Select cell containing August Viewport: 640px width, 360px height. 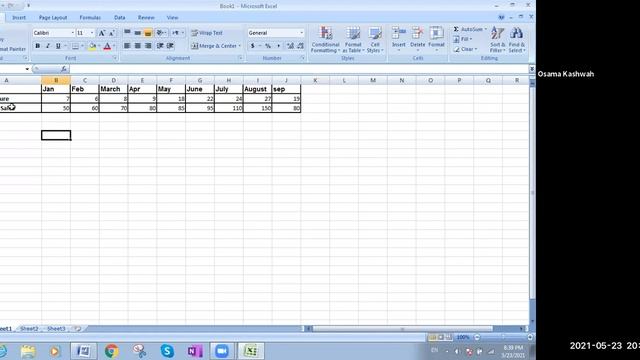[x=258, y=89]
